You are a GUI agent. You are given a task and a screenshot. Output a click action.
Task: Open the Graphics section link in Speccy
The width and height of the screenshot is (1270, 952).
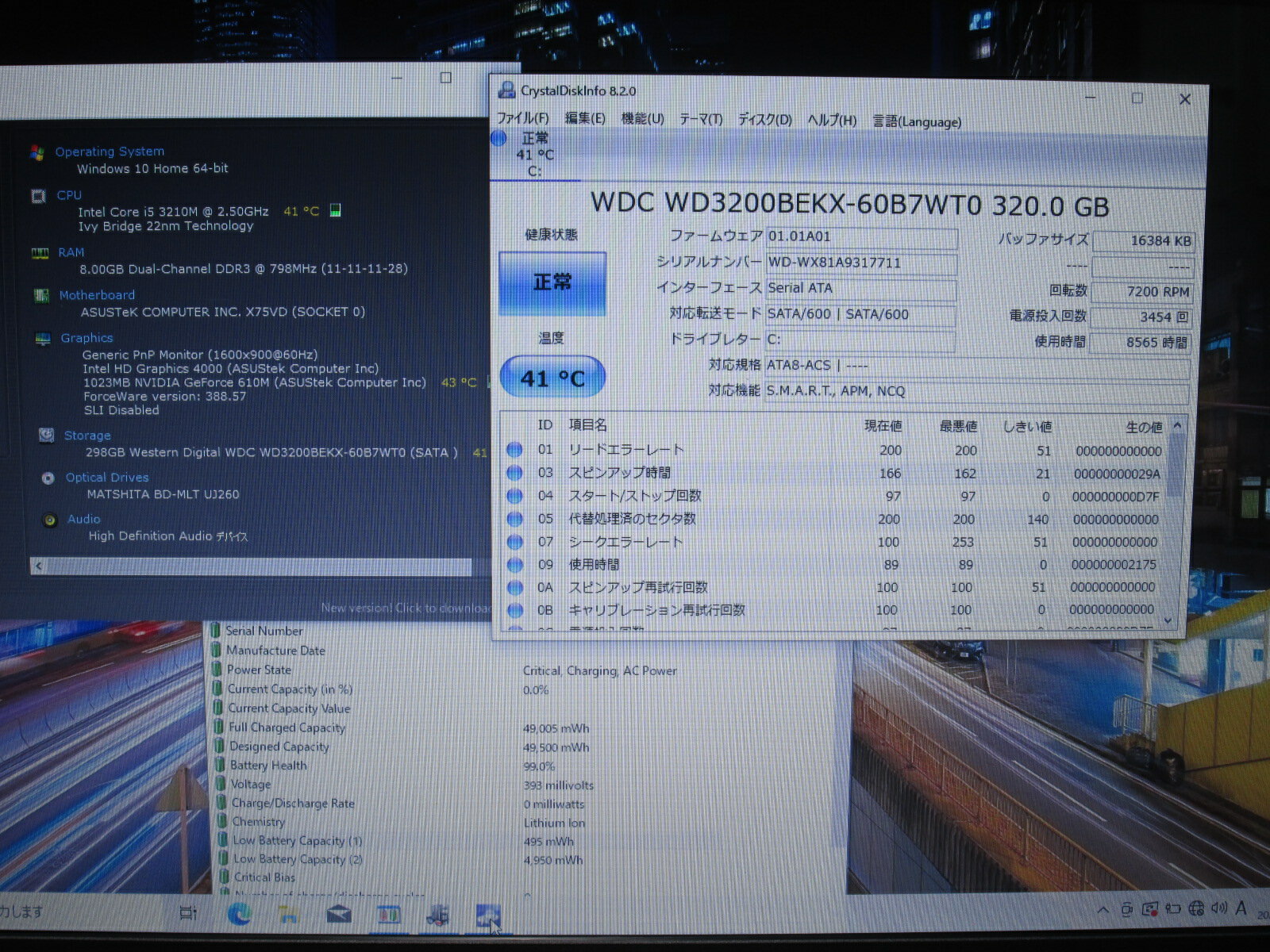click(87, 338)
